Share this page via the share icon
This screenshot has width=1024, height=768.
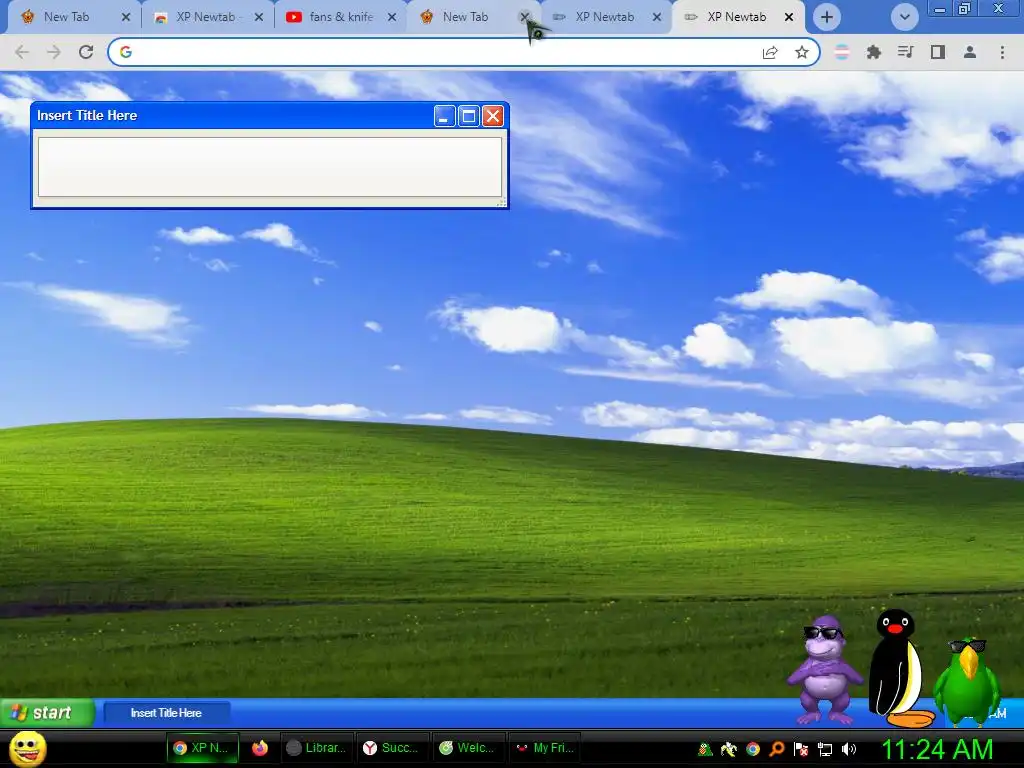(770, 52)
